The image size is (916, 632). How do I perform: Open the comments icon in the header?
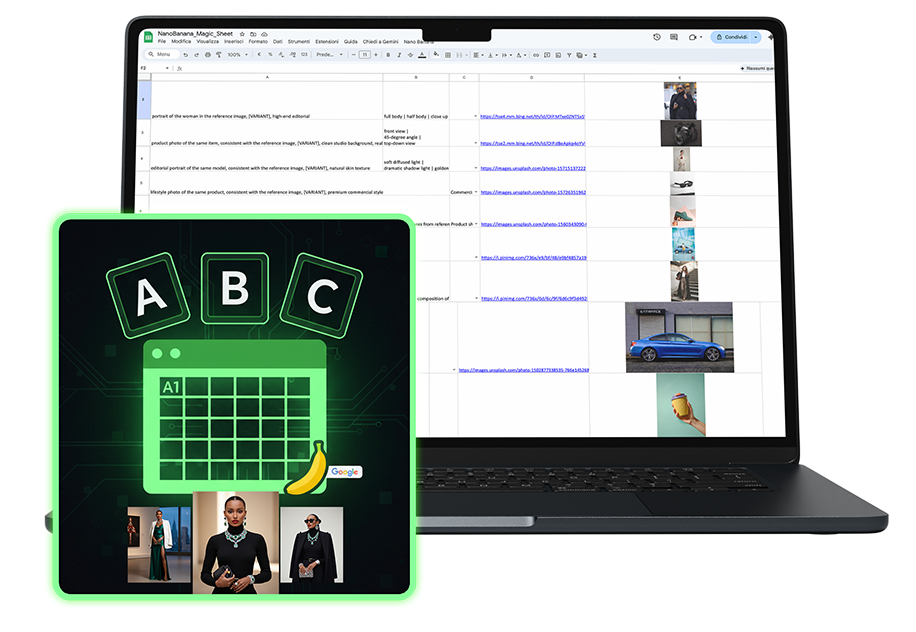674,37
